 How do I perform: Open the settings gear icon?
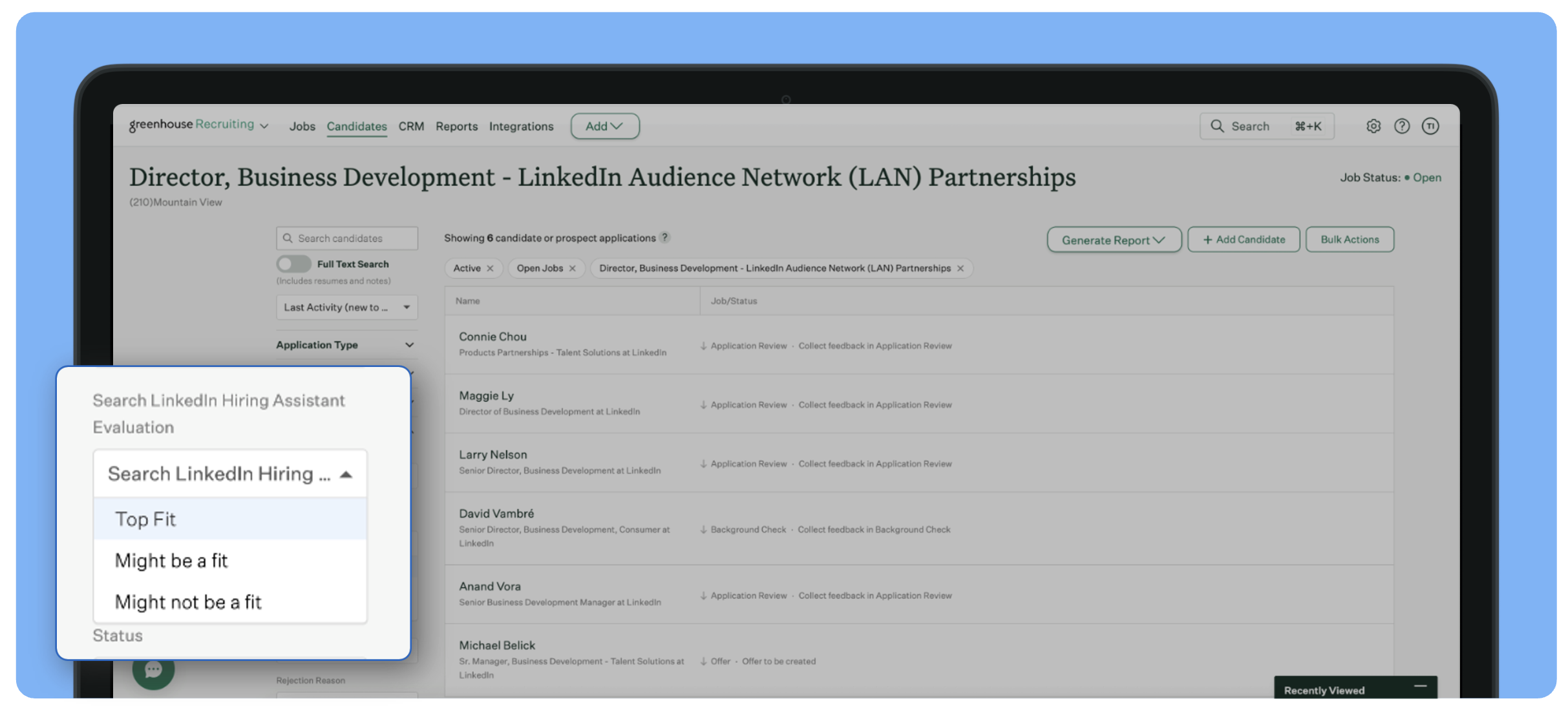[1373, 126]
